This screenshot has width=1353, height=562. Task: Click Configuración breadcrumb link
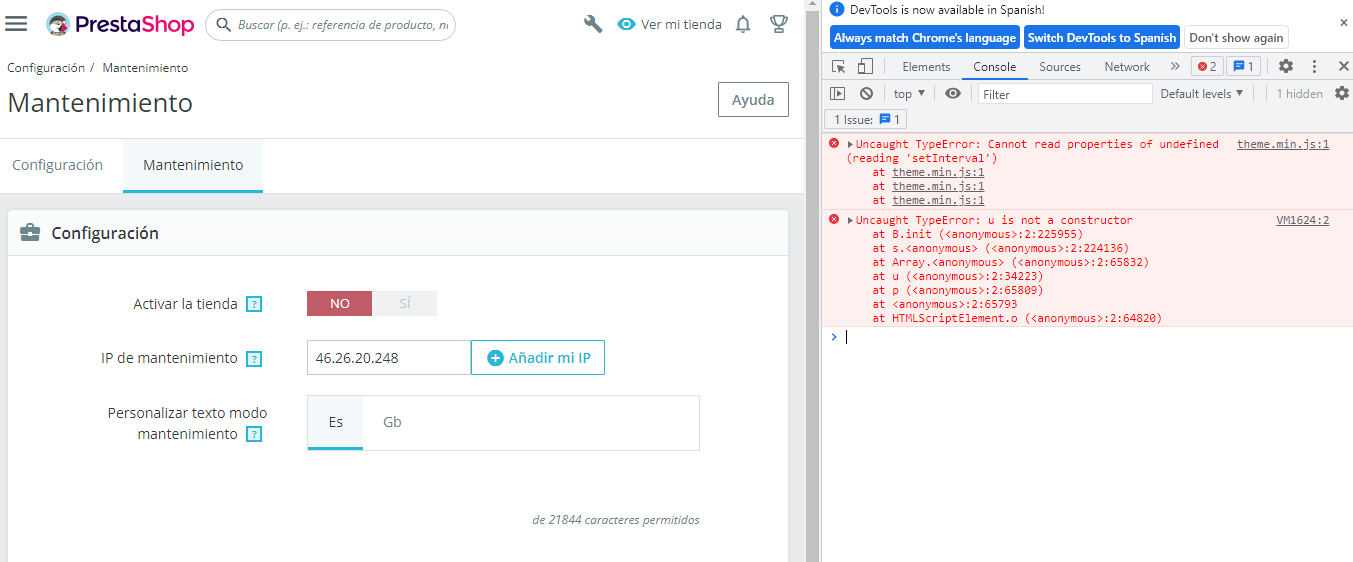coord(46,68)
